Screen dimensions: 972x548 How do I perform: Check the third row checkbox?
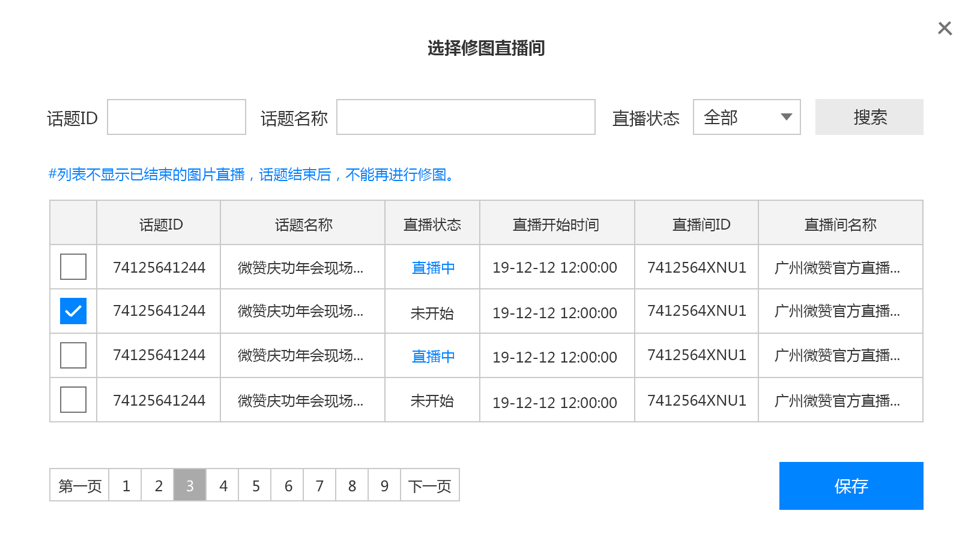click(x=73, y=356)
